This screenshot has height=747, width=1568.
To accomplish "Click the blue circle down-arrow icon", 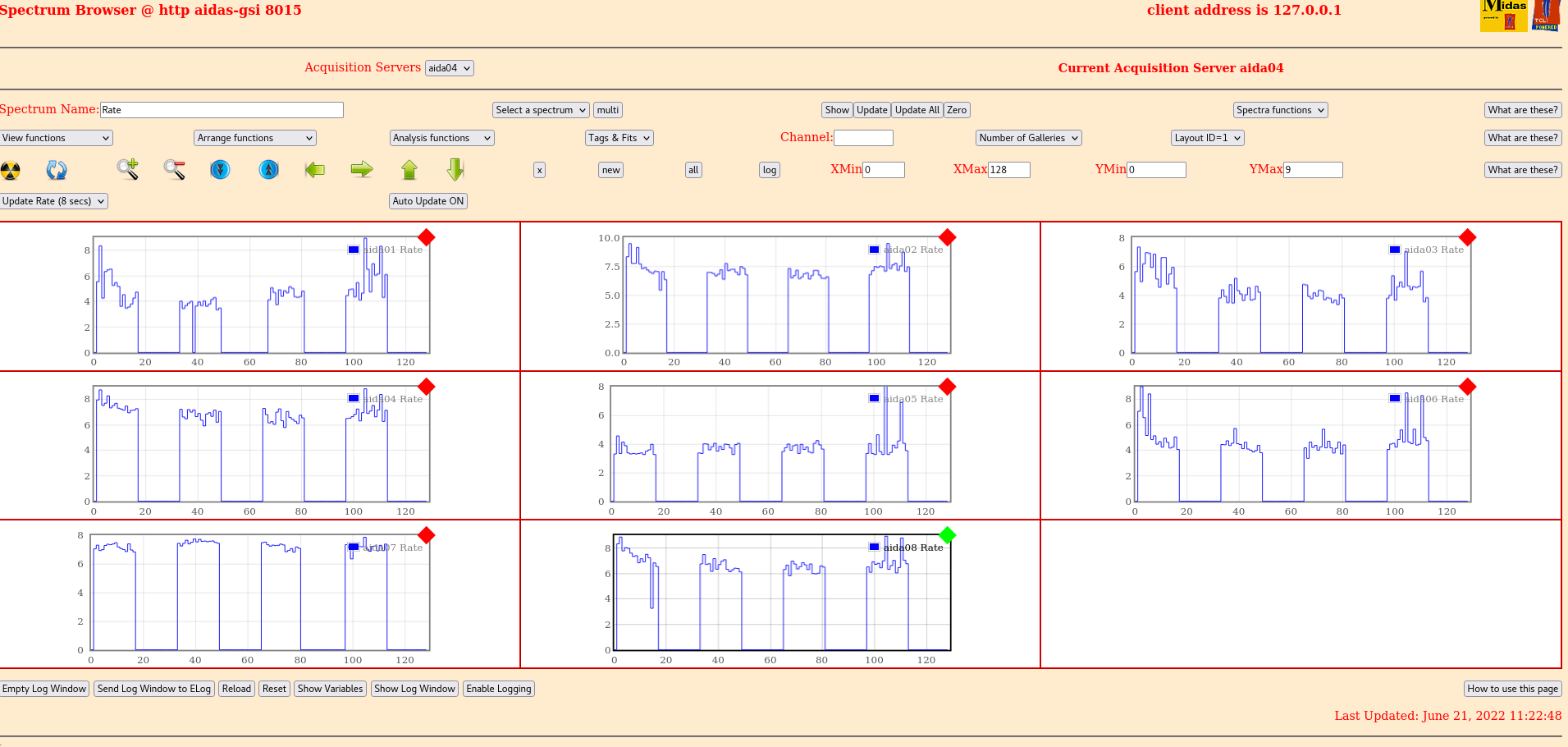I will tap(220, 169).
